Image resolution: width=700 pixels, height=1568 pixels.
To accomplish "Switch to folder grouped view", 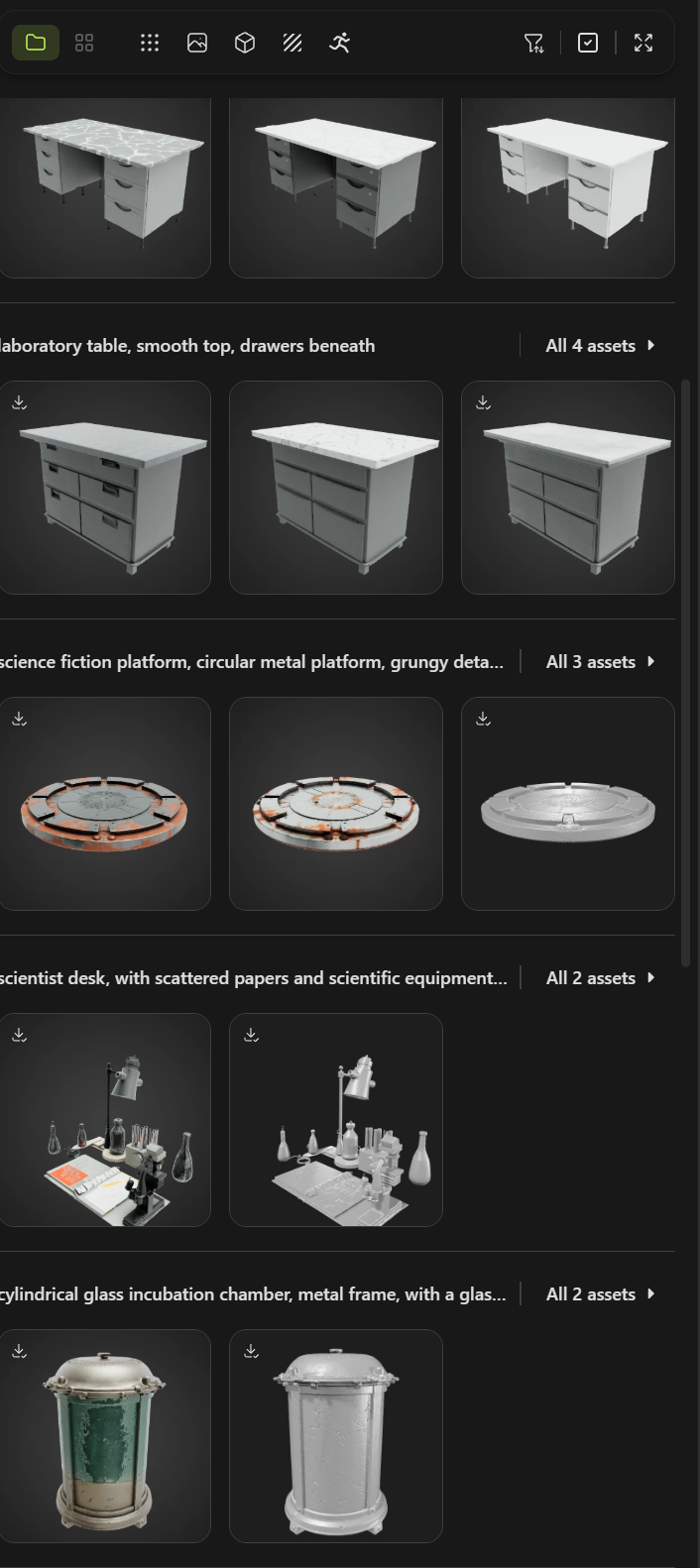I will click(x=36, y=43).
